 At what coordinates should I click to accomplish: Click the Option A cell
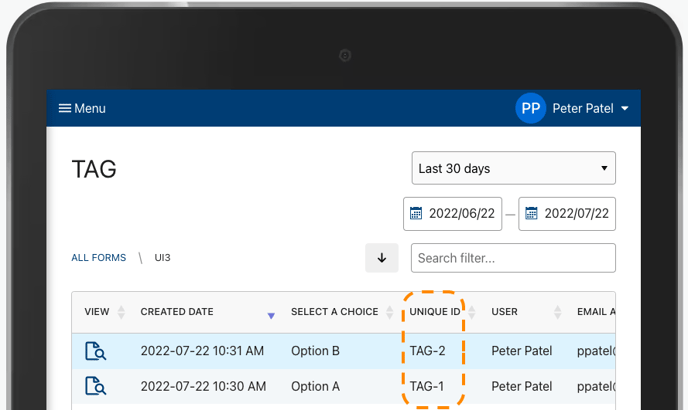point(315,386)
